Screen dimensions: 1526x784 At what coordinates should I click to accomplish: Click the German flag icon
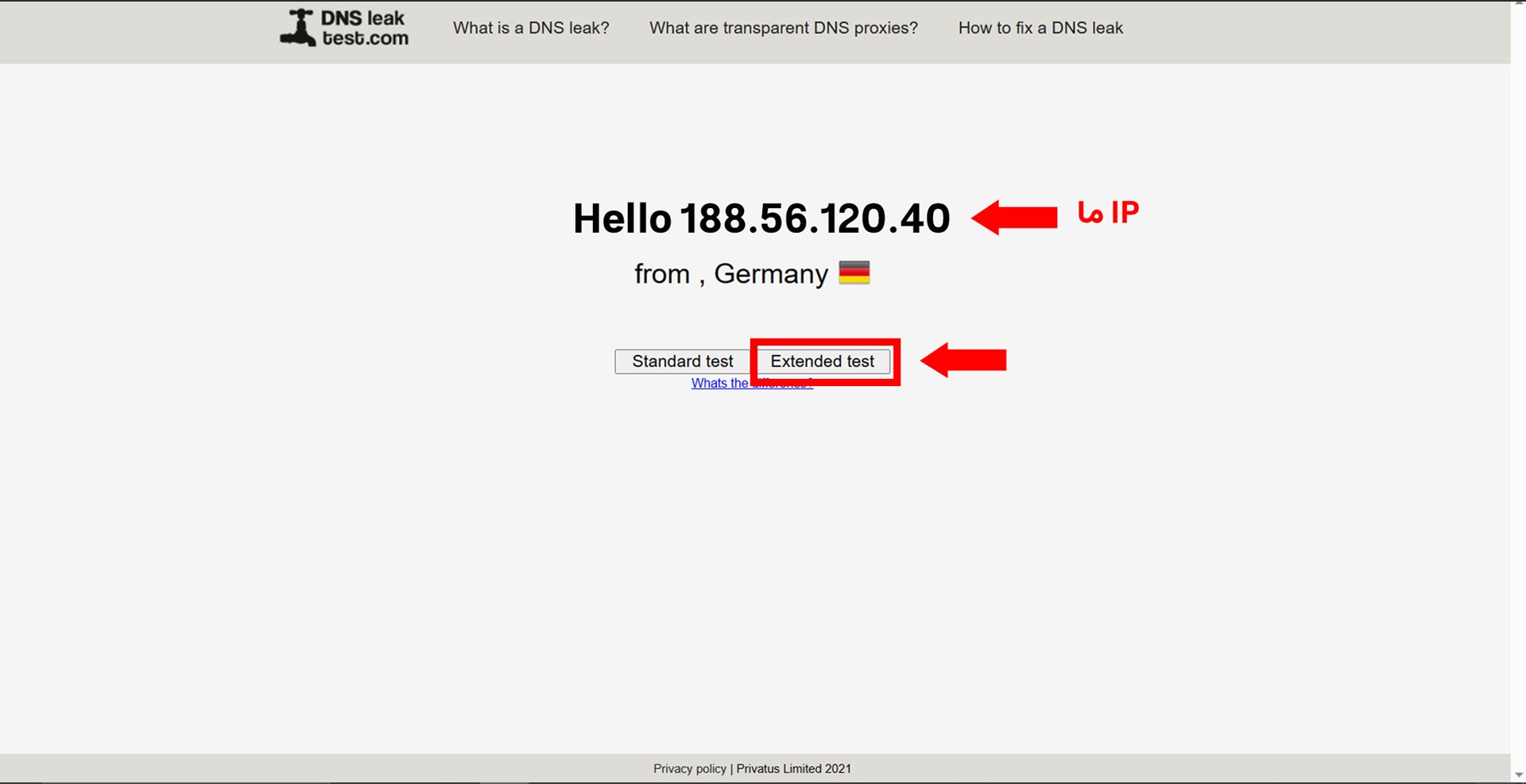click(854, 272)
